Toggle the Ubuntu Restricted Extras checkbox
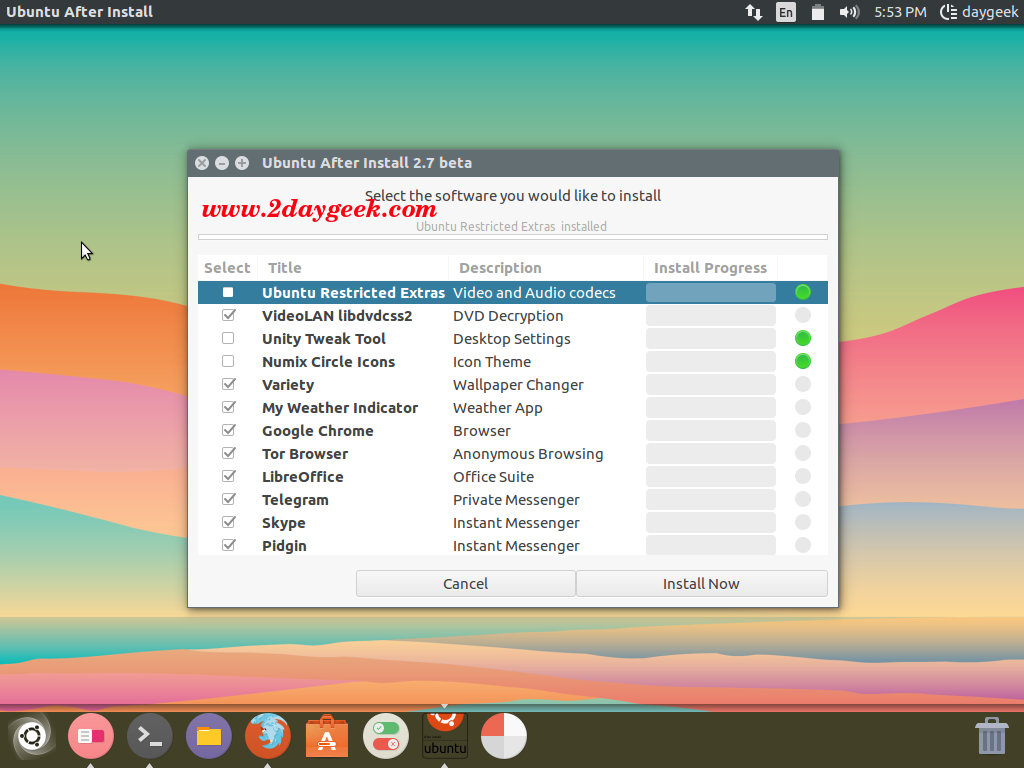 coord(228,292)
